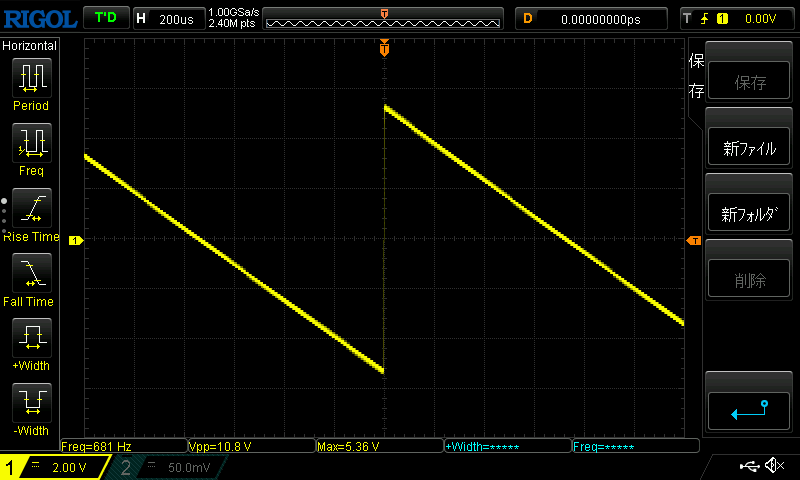The image size is (800, 480).
Task: Click the H 200us timebase field
Action: pyautogui.click(x=169, y=19)
